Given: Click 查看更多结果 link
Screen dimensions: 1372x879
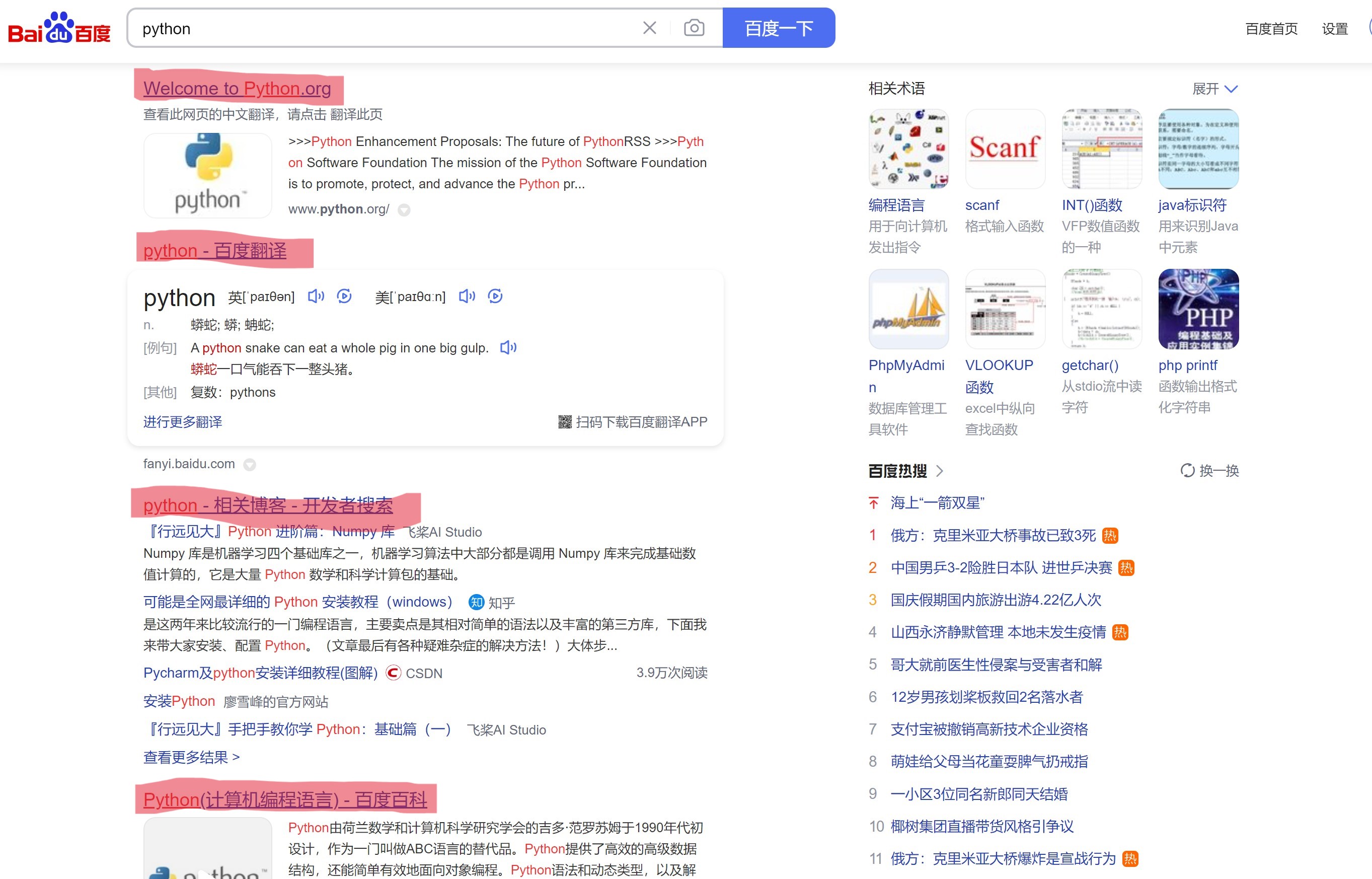Looking at the screenshot, I should pos(191,758).
